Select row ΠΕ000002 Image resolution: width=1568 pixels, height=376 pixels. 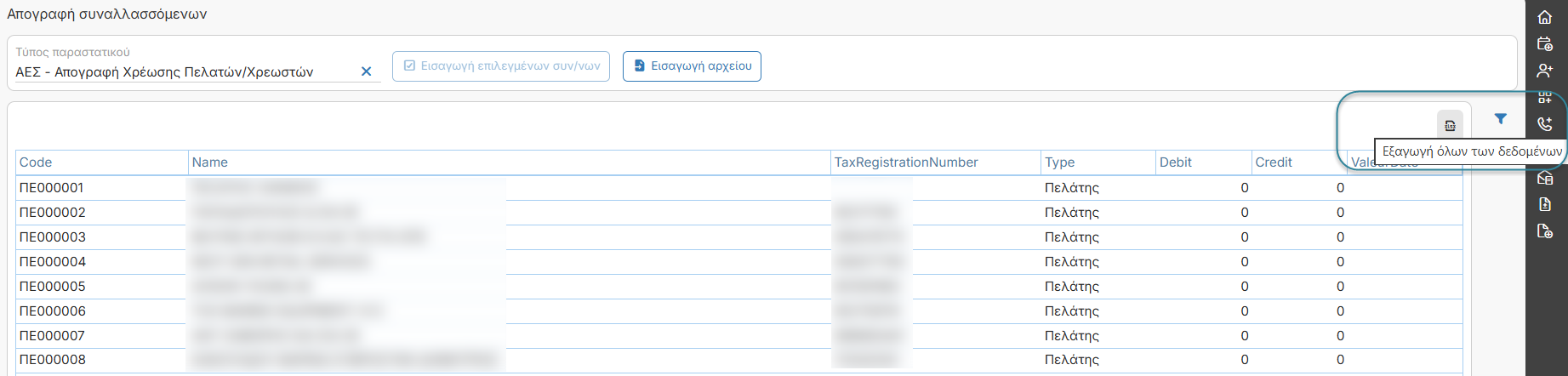(739, 213)
